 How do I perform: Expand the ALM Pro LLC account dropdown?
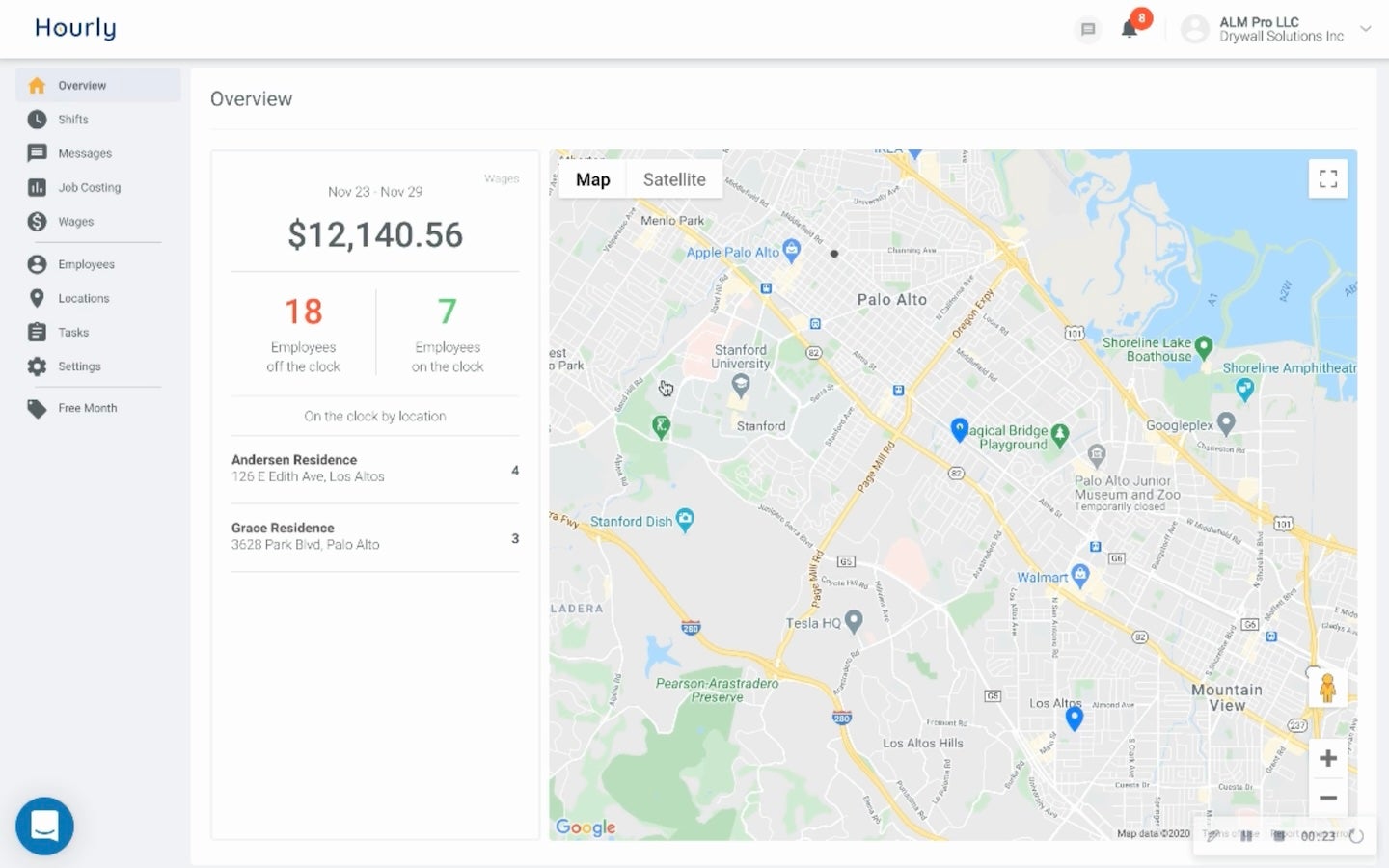click(x=1366, y=29)
